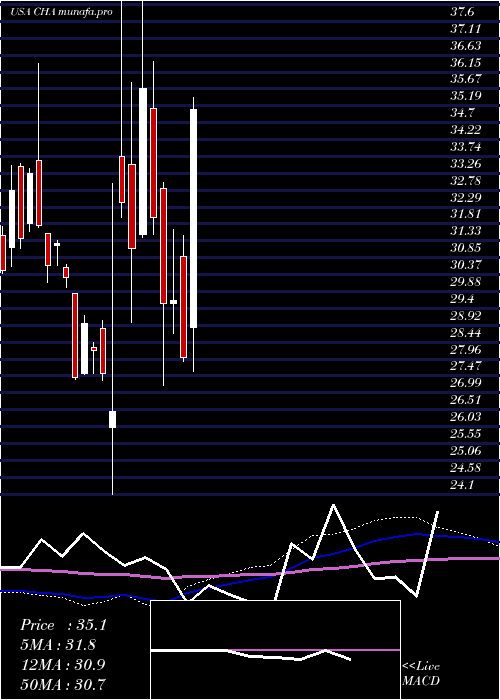
Task: Click the 32.78 price axis label
Action: [466, 181]
